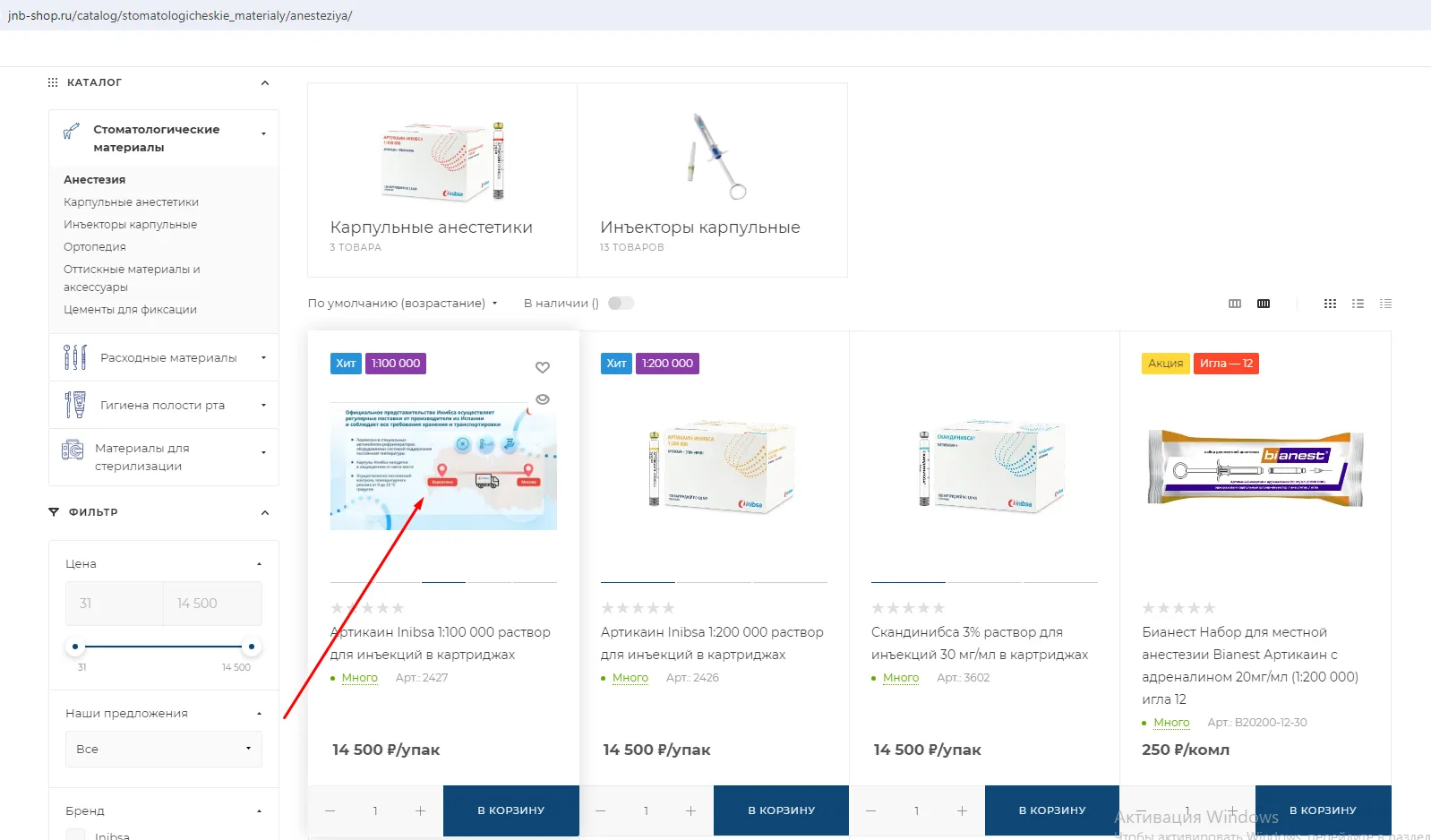This screenshot has height=840, width=1431.
Task: Open Скандинибса 3% product title link
Action: click(980, 643)
